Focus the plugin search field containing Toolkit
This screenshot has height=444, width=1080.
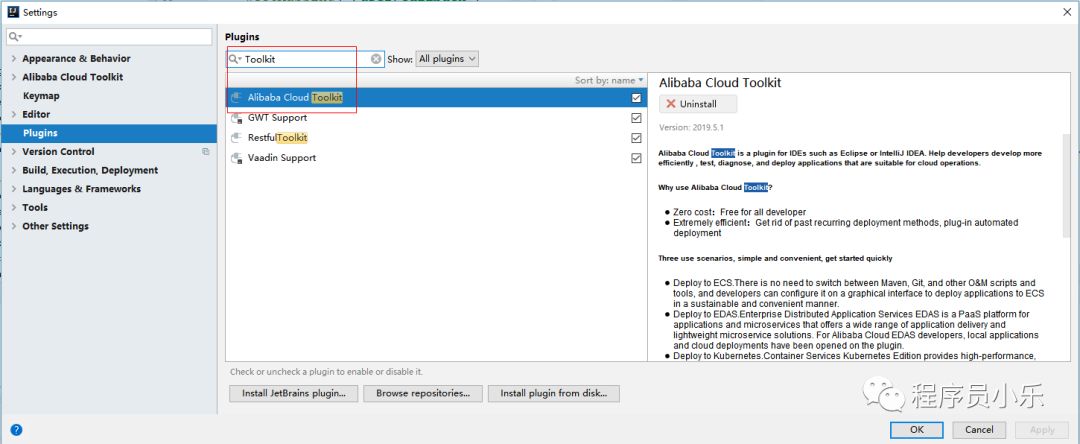(x=305, y=59)
